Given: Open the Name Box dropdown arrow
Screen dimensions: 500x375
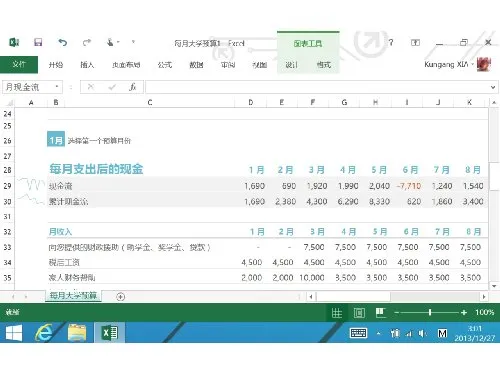Looking at the screenshot, I should (x=57, y=87).
